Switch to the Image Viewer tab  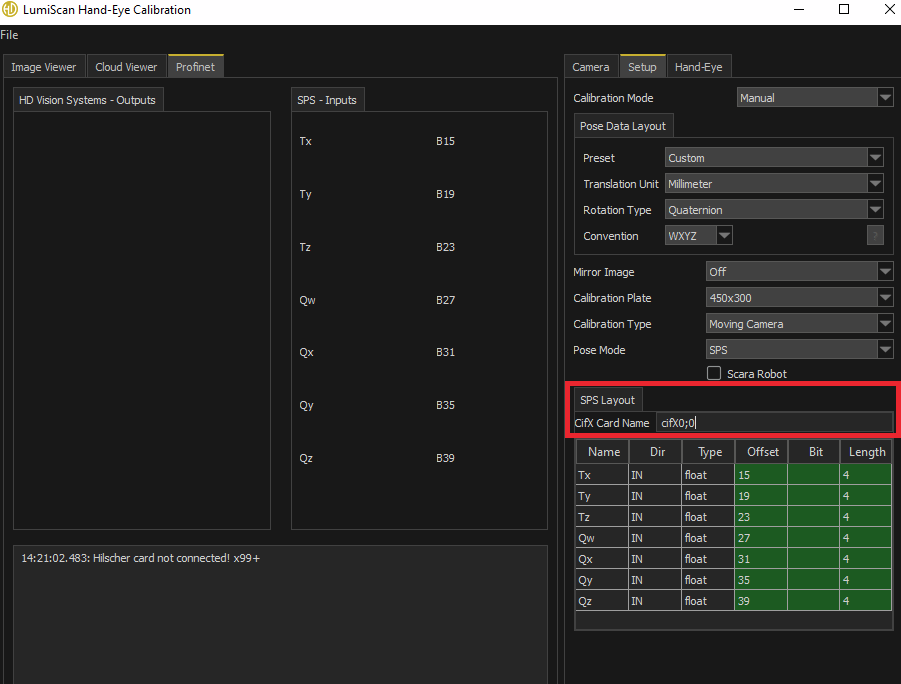tap(44, 67)
